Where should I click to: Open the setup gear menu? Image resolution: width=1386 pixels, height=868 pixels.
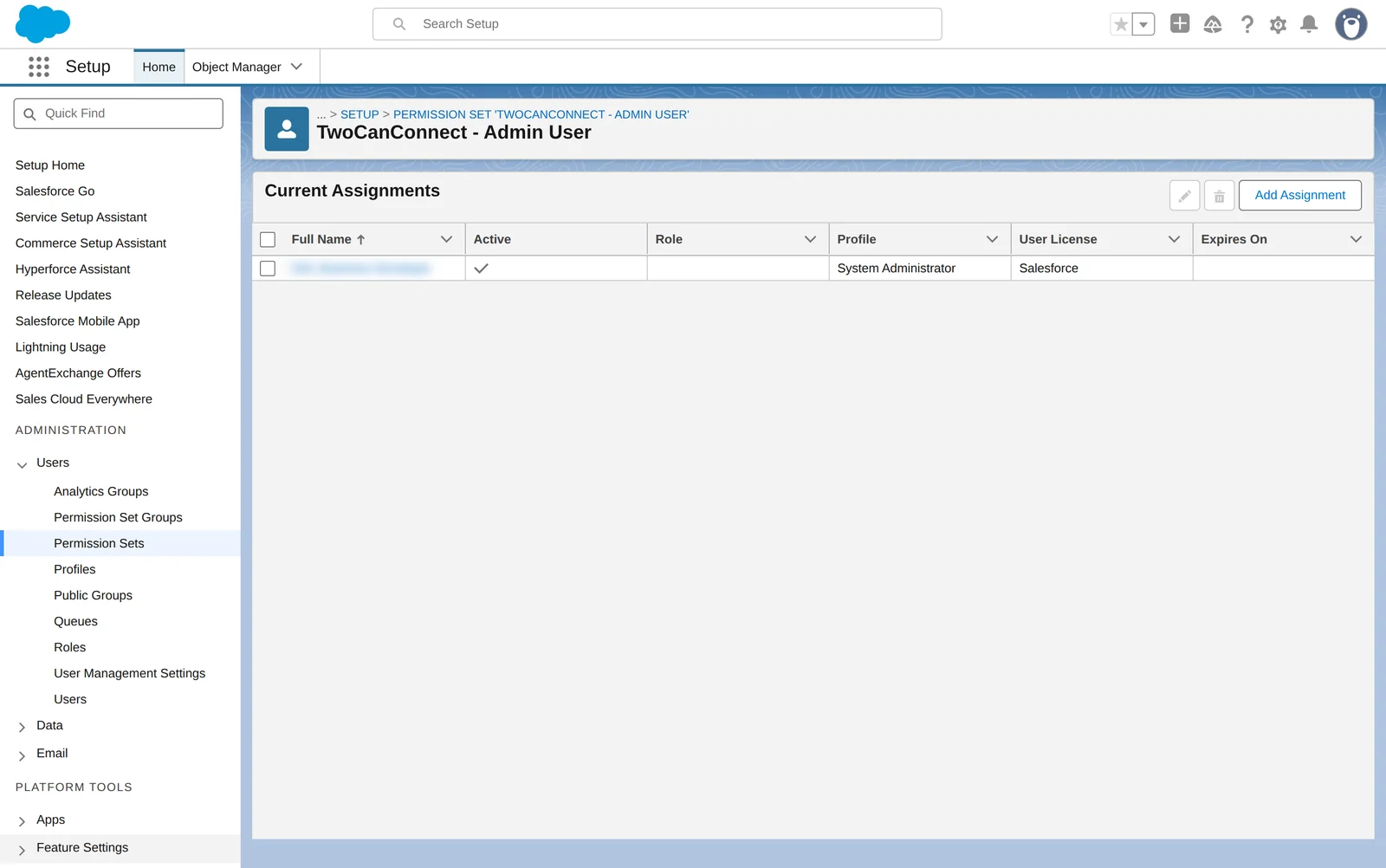click(1278, 24)
